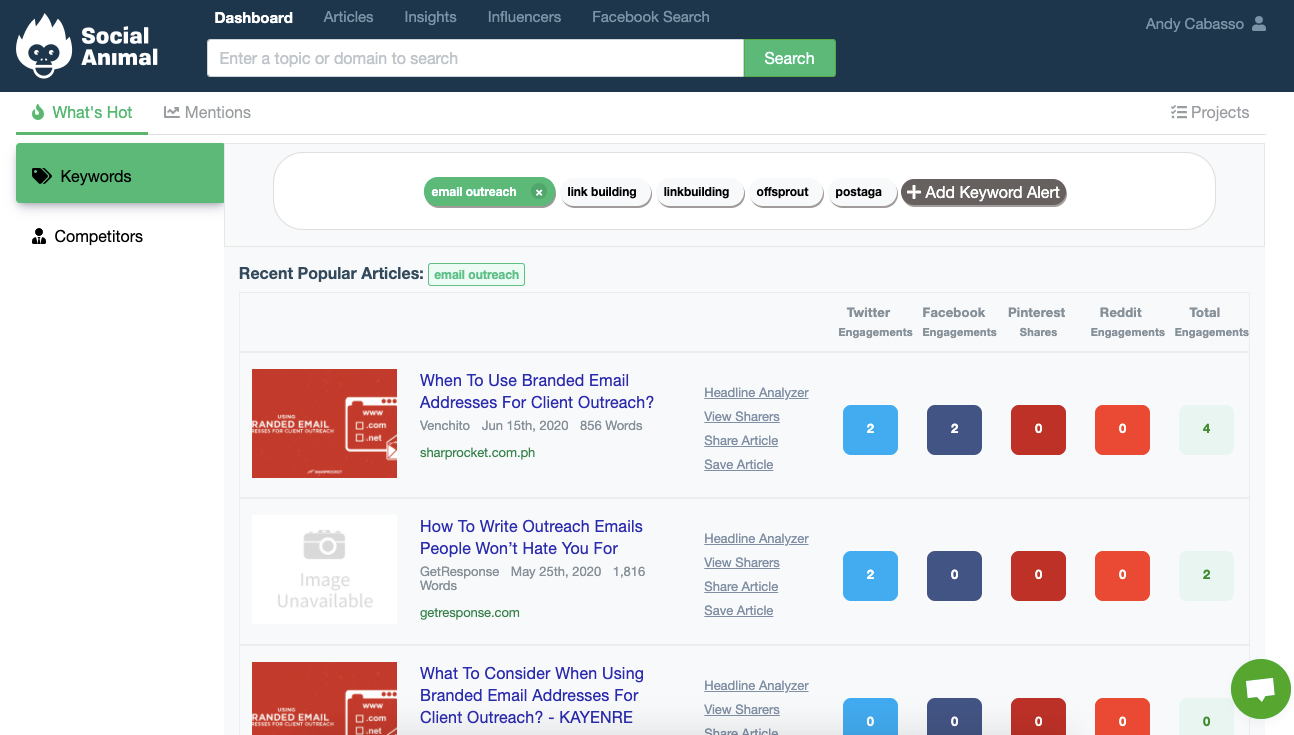Click the Venchito author name
Viewport: 1294px width, 735px height.
pyautogui.click(x=445, y=425)
